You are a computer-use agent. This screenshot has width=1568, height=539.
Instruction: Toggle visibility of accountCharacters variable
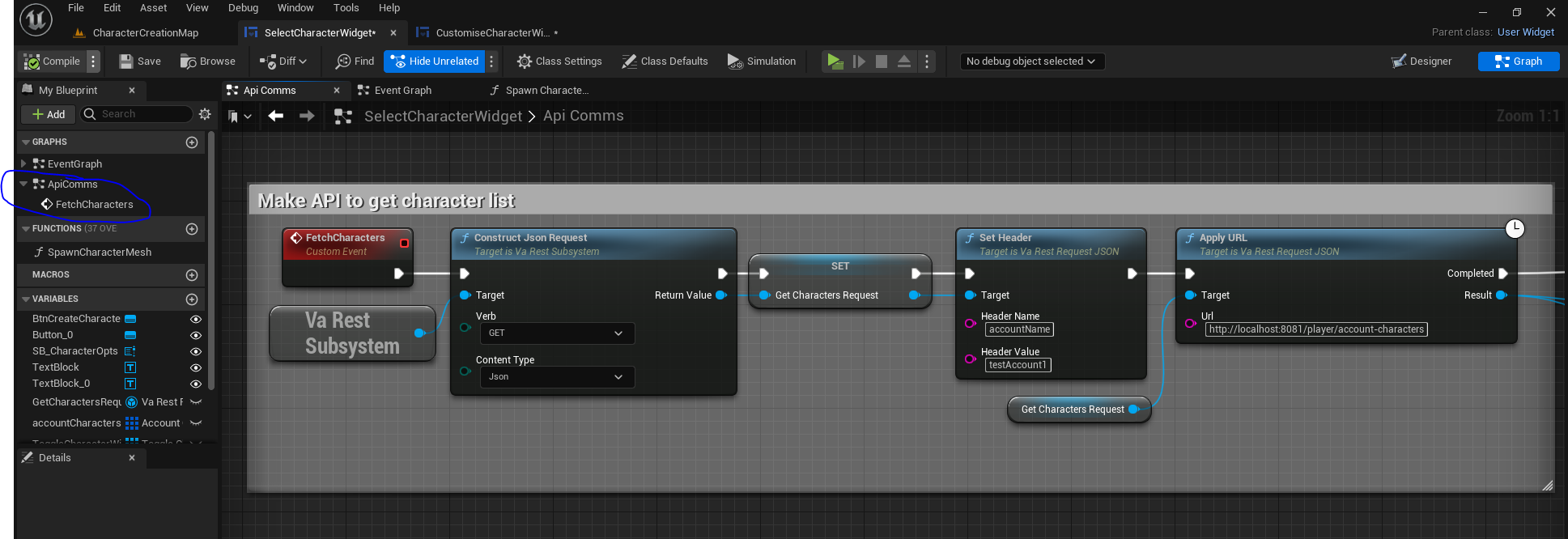(195, 423)
